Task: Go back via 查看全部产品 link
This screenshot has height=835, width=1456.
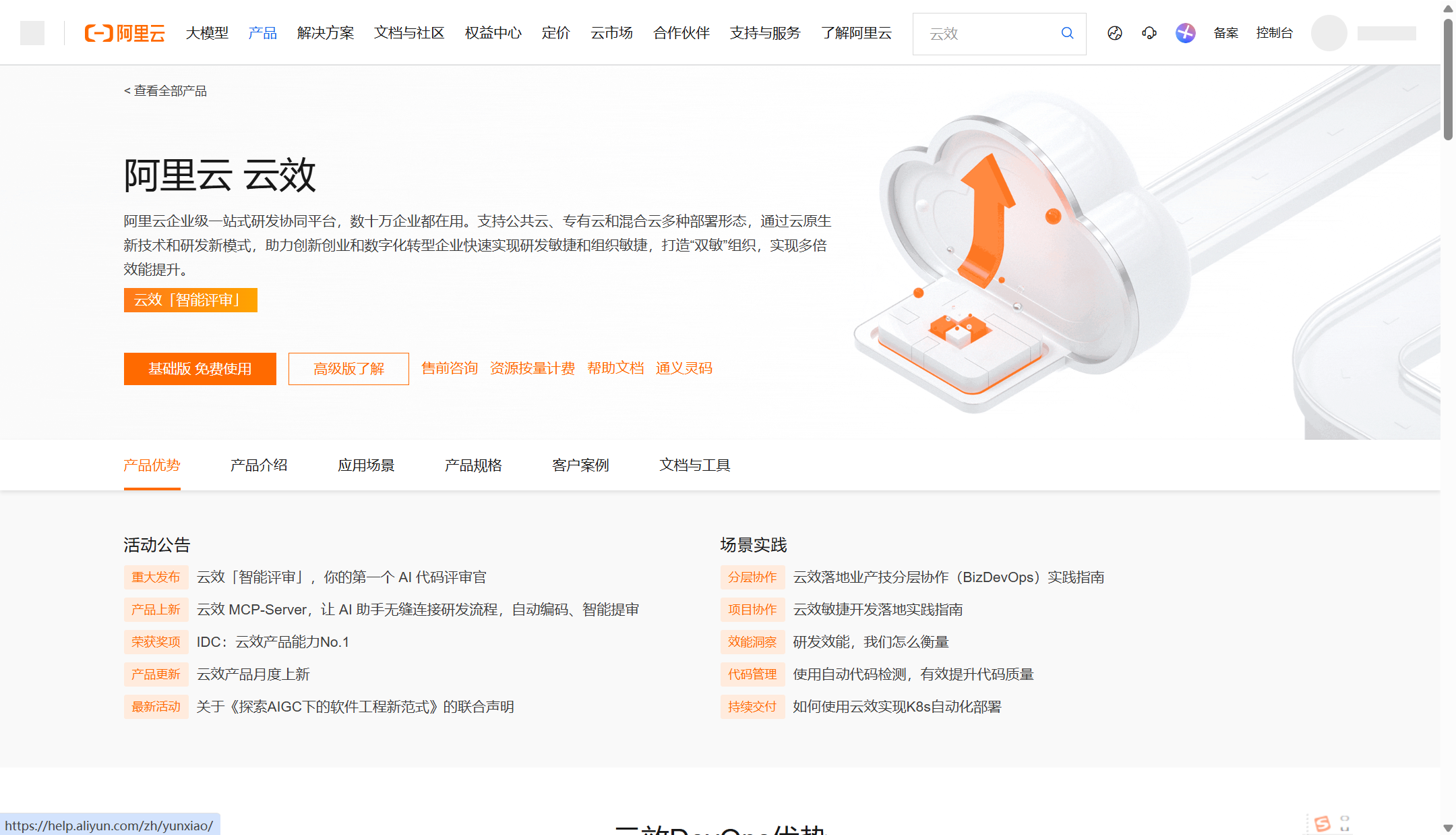Action: (166, 91)
